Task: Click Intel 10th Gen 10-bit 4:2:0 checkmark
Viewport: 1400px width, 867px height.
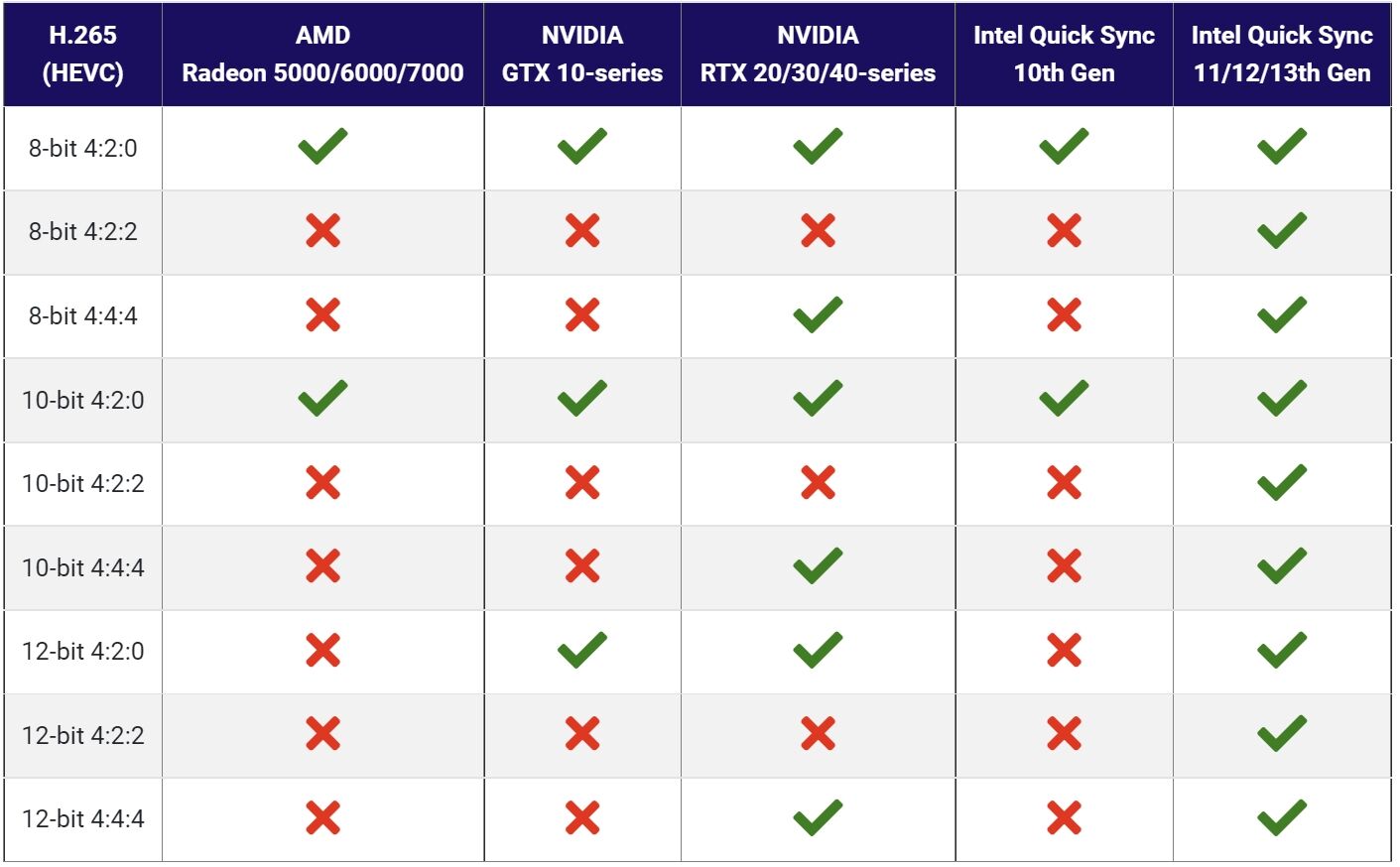Action: pyautogui.click(x=1064, y=399)
